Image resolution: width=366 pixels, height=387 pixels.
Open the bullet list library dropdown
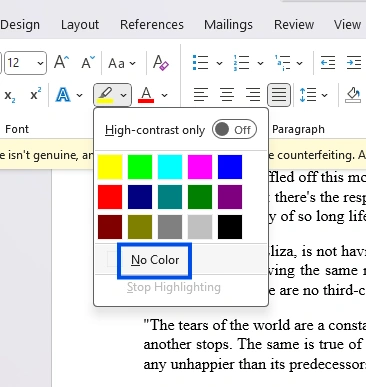[x=219, y=63]
